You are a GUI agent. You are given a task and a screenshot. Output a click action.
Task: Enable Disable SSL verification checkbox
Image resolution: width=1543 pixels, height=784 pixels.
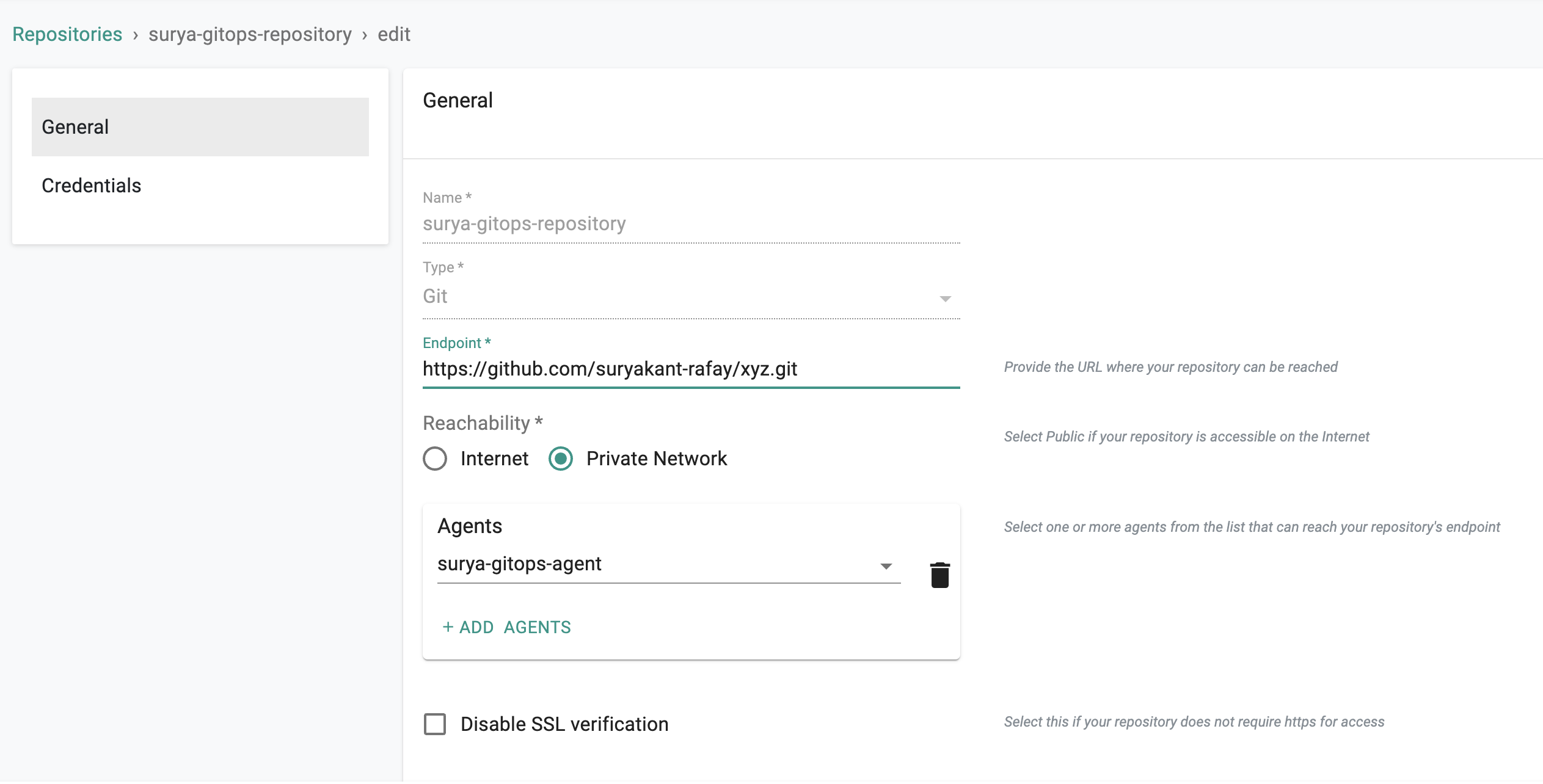coord(434,723)
